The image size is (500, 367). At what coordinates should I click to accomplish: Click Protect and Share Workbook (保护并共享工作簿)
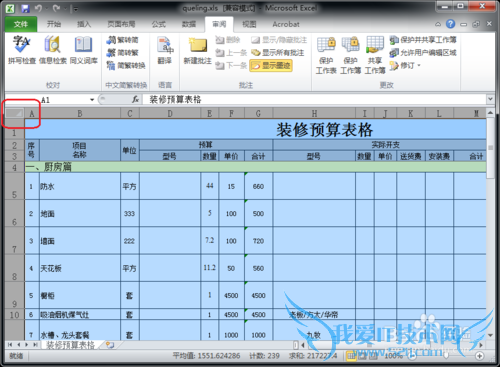pyautogui.click(x=423, y=40)
